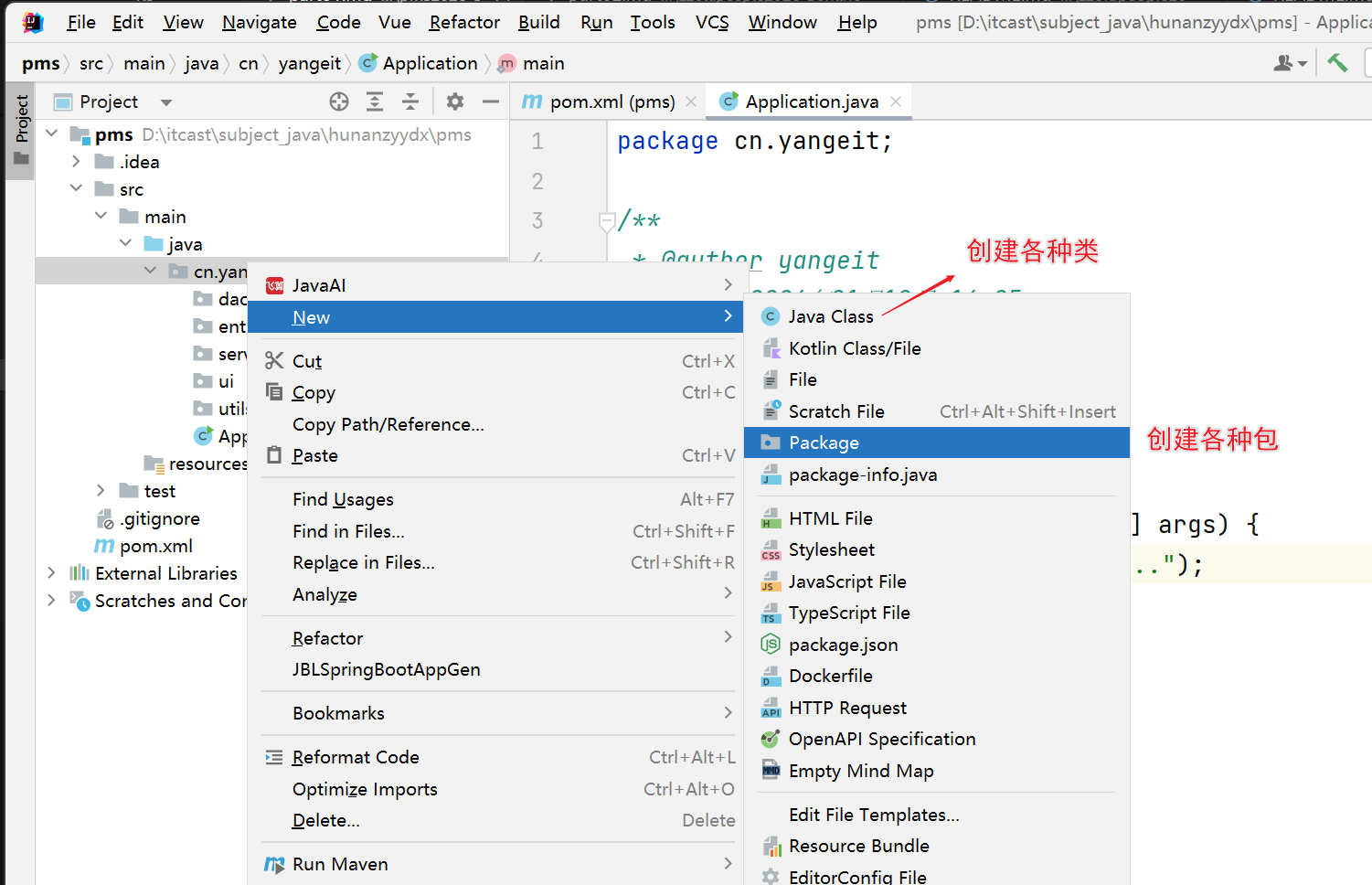Close the pom.xml (pms) editor tab
The height and width of the screenshot is (885, 1372).
pos(691,101)
